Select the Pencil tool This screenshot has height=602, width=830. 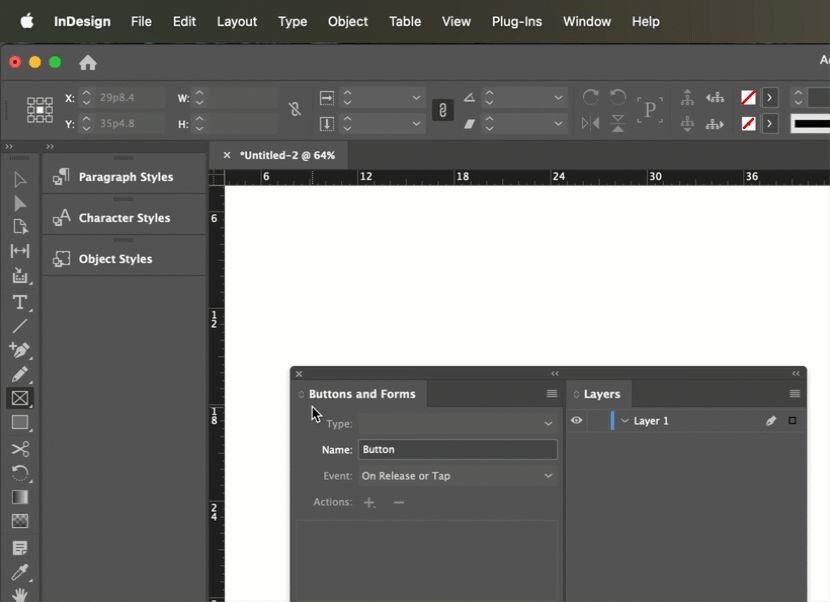(20, 374)
